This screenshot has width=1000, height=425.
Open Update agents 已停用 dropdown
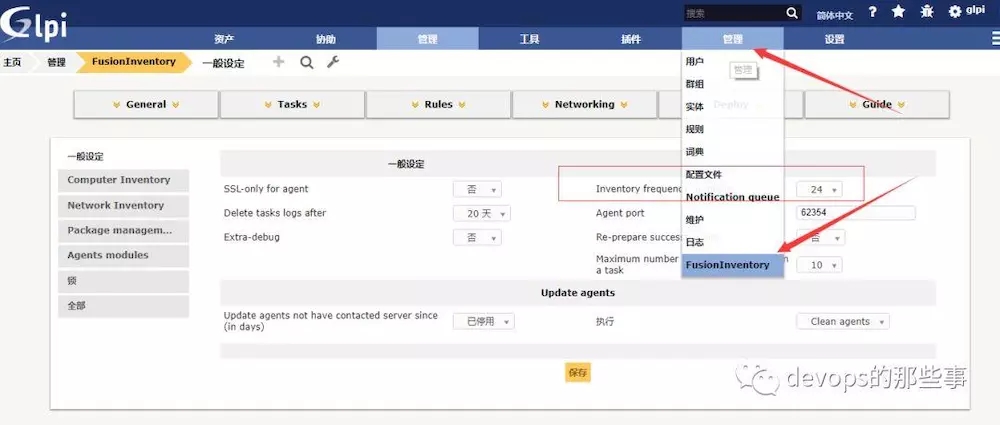483,322
